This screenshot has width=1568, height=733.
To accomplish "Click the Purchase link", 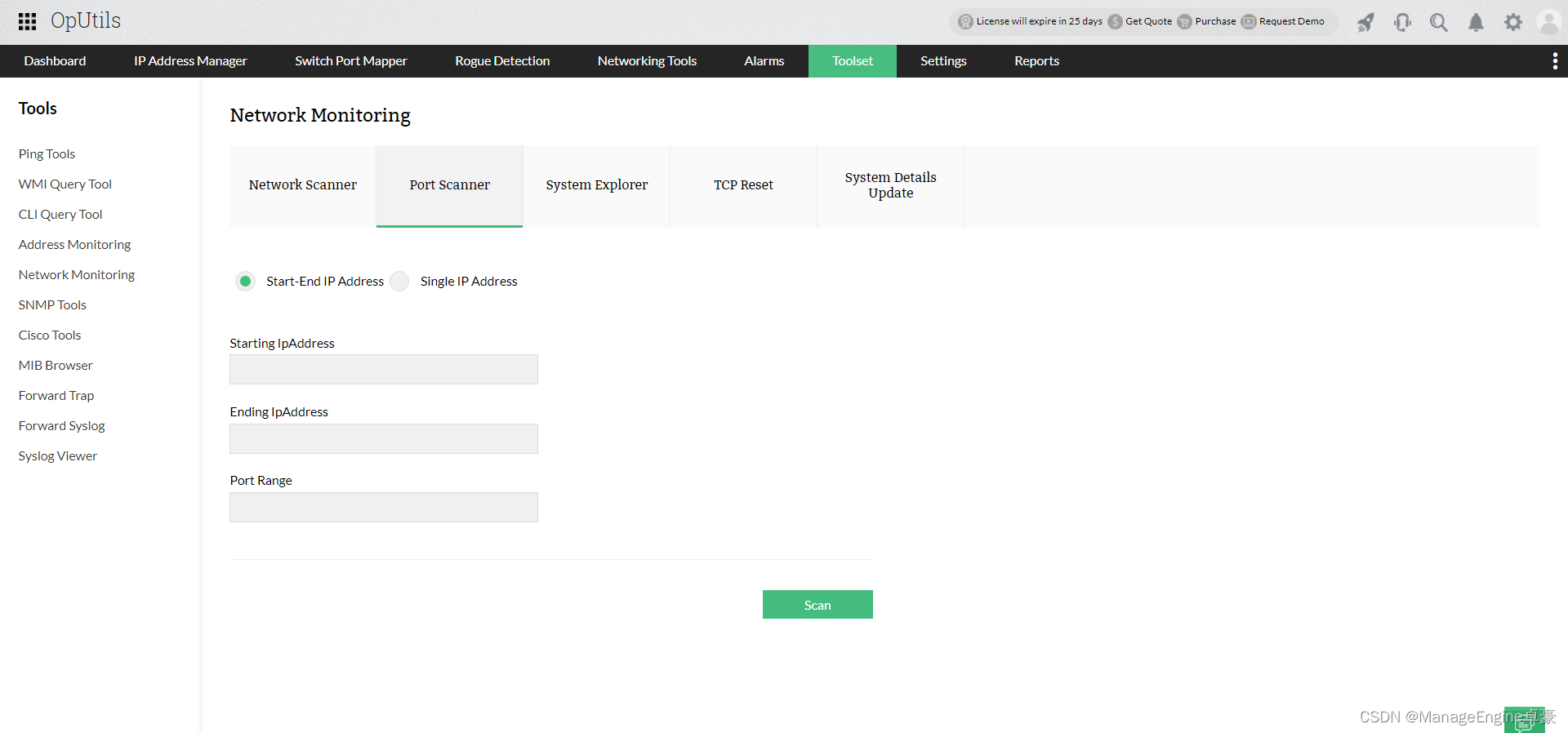I will click(x=1215, y=22).
